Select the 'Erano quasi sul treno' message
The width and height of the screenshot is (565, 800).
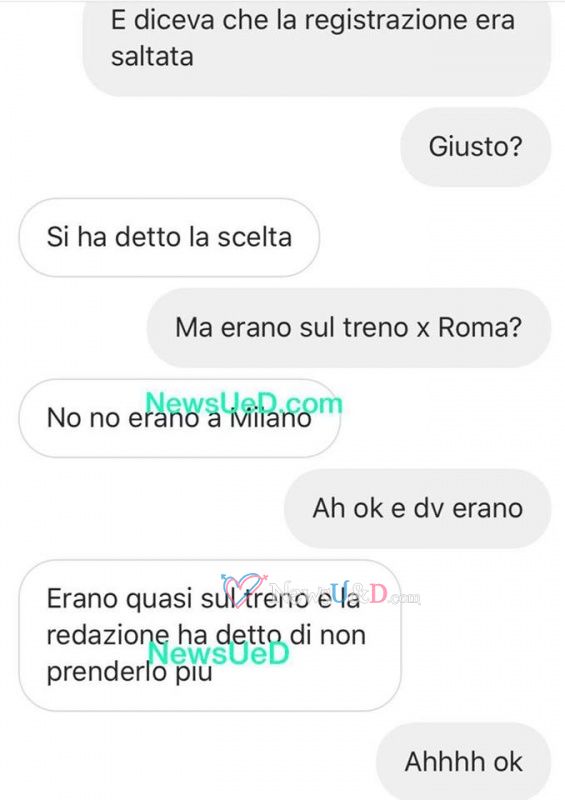pyautogui.click(x=210, y=635)
